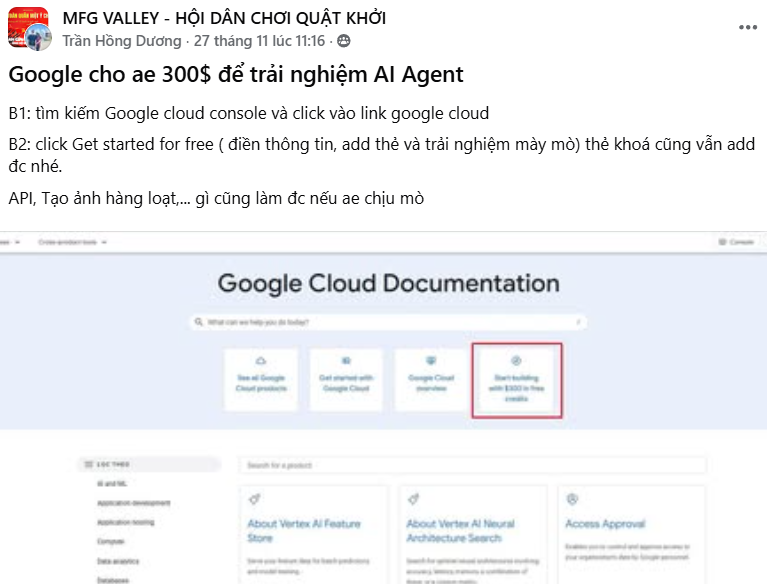Click the icon above About Vertex AI Feature Store
Screen dimensions: 767x584
255,499
